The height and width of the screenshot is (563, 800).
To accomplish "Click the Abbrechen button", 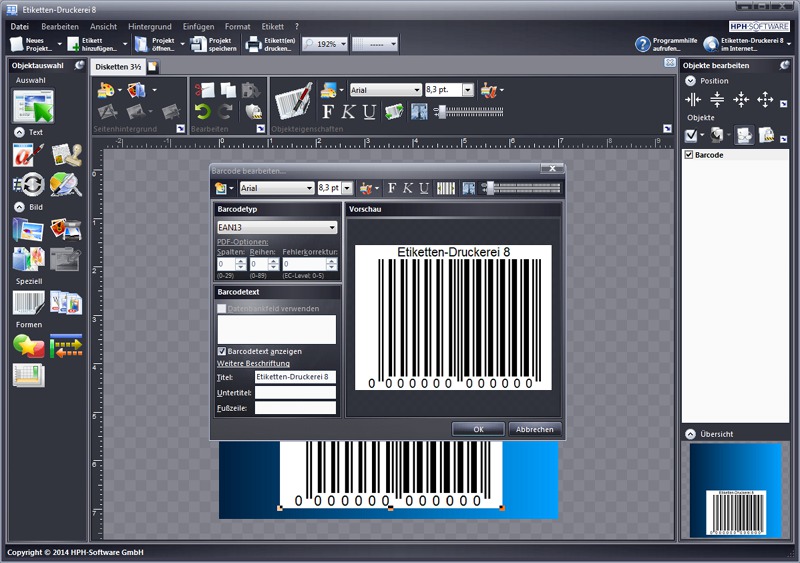I will pos(534,429).
